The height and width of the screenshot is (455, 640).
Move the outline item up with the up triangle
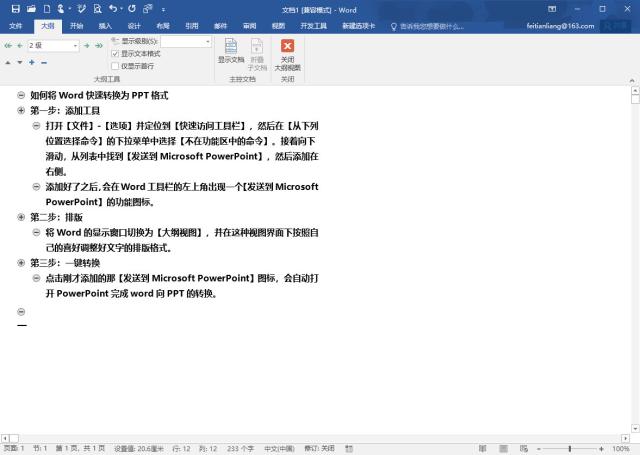pyautogui.click(x=8, y=62)
